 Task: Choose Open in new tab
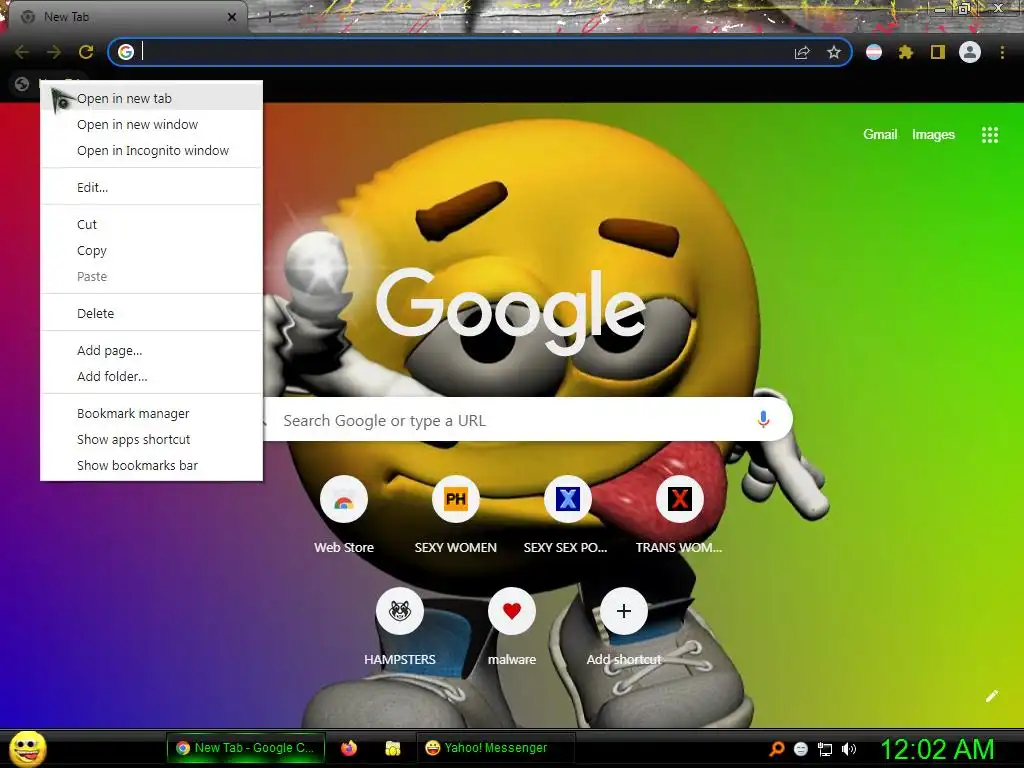coord(152,98)
